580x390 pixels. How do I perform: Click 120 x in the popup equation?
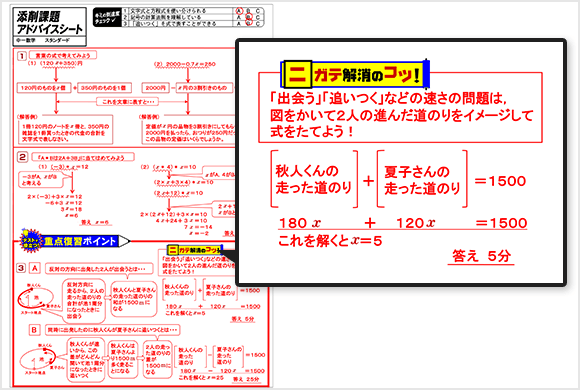click(x=415, y=223)
